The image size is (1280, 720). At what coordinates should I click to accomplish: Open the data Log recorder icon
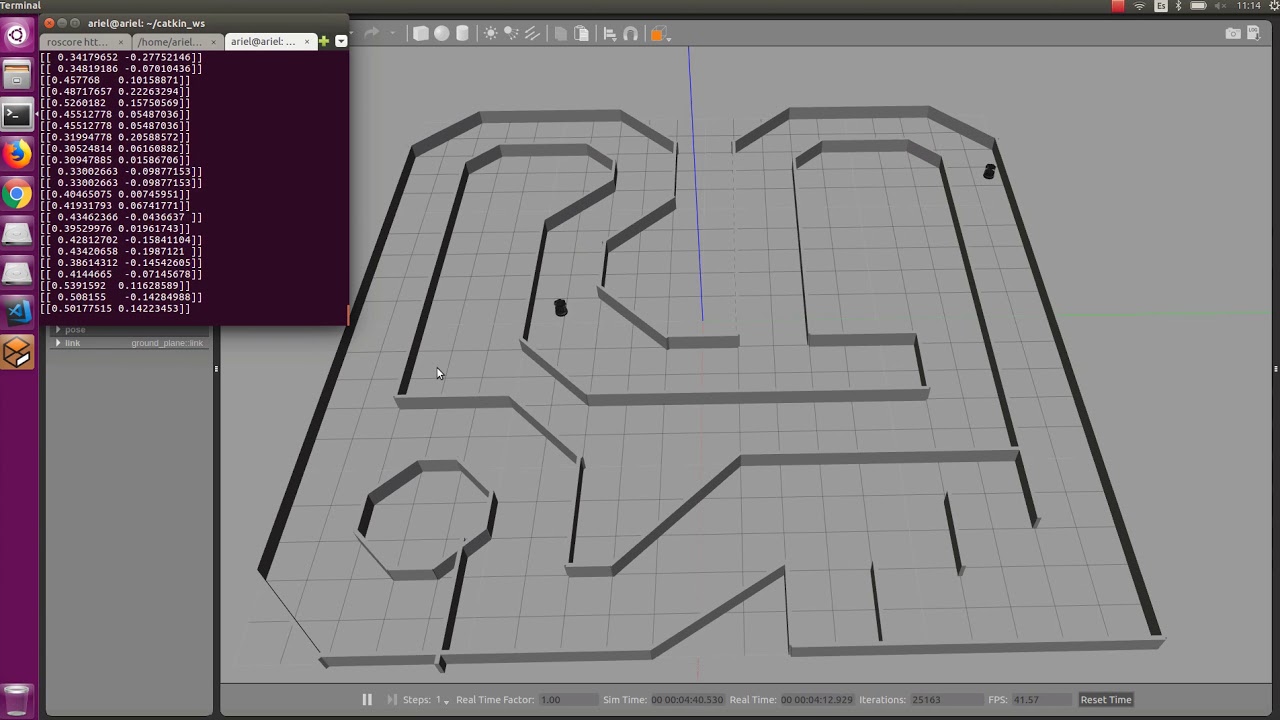(x=1255, y=33)
